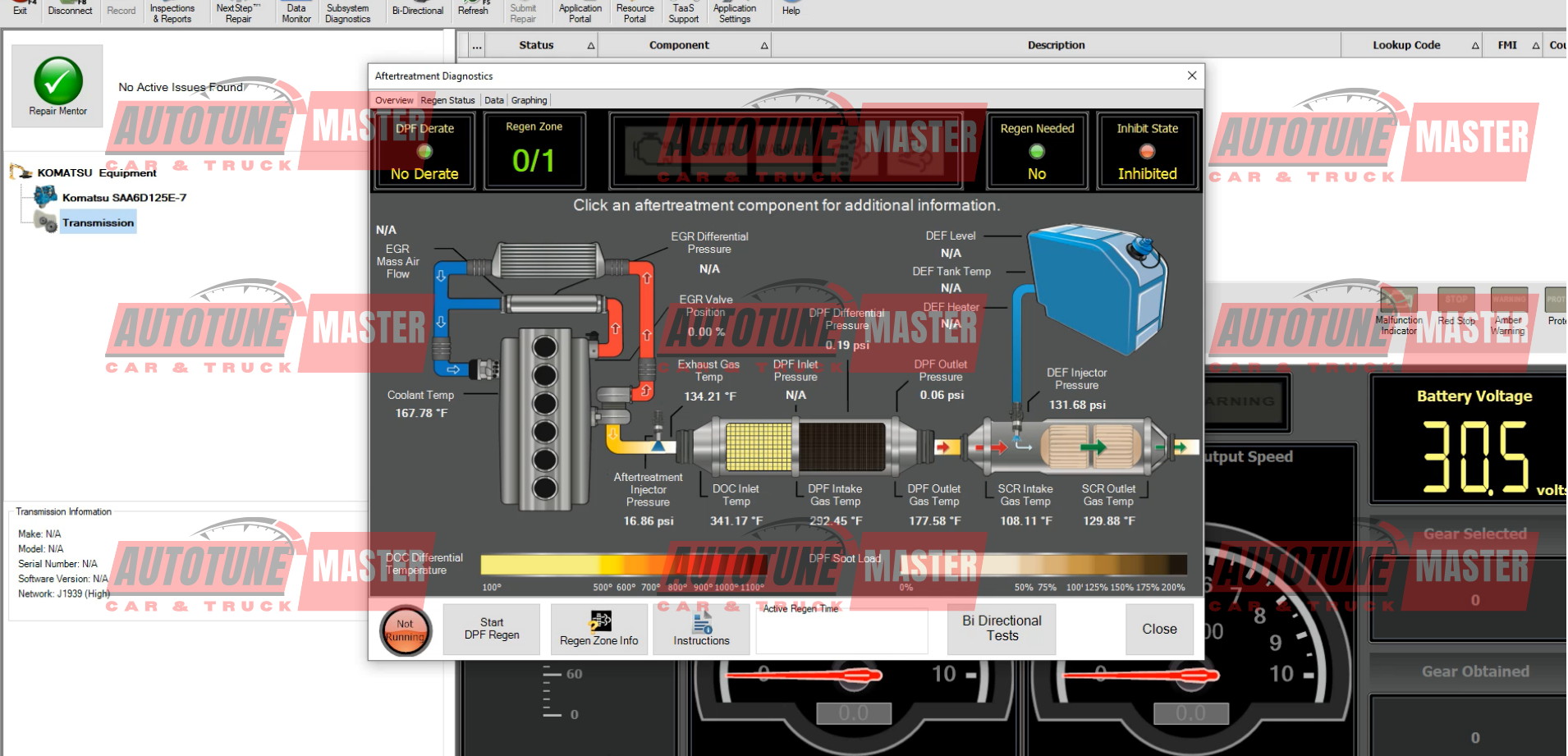Click the Amber Warning lamp icon

1509,300
